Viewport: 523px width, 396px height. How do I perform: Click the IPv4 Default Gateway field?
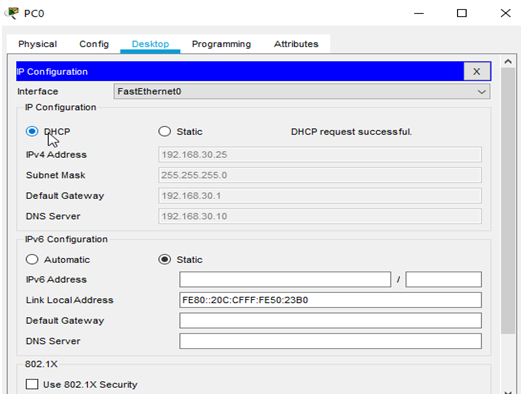pos(320,196)
